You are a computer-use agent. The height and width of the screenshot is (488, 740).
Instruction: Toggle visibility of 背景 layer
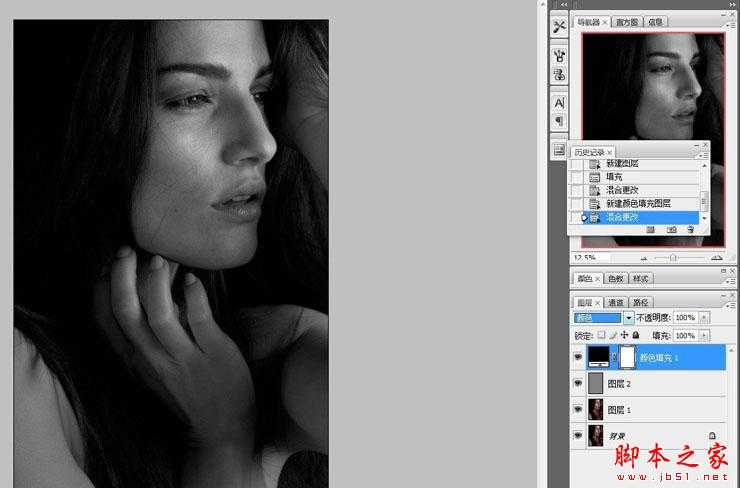coord(578,435)
